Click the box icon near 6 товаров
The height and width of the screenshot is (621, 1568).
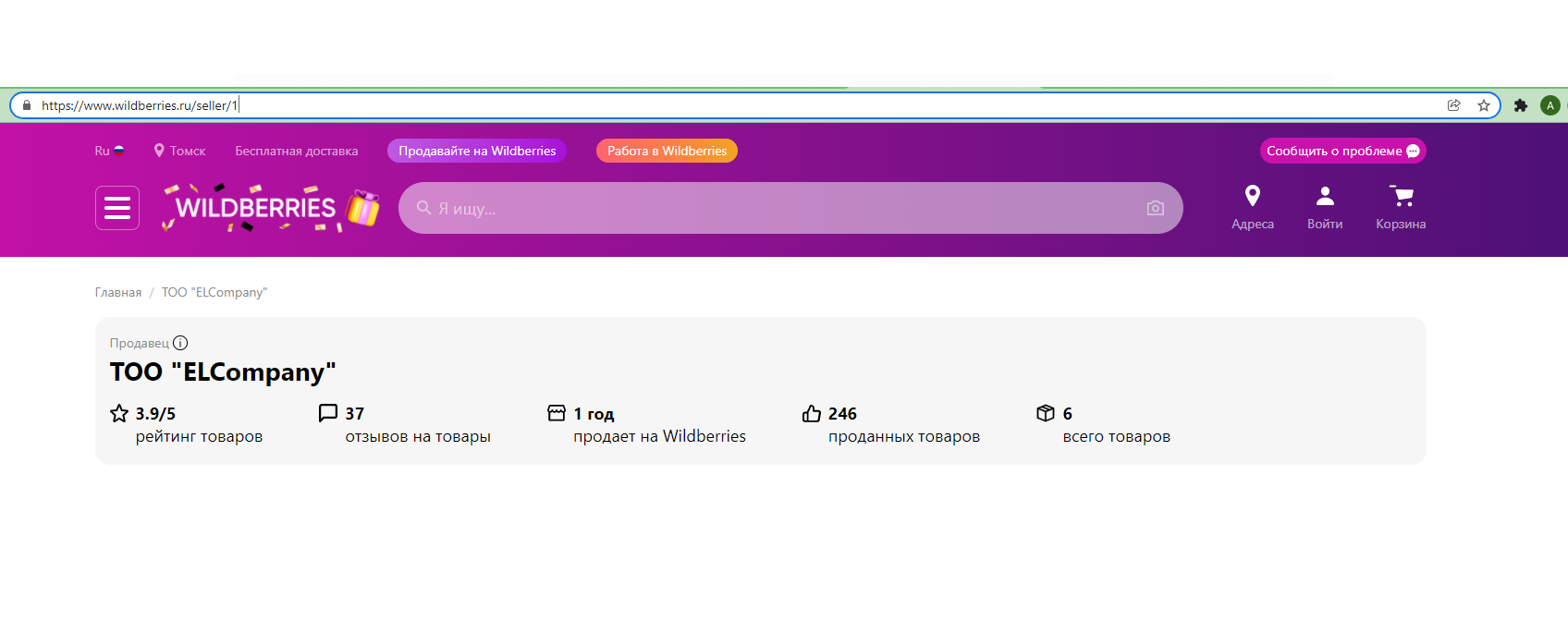pos(1046,413)
